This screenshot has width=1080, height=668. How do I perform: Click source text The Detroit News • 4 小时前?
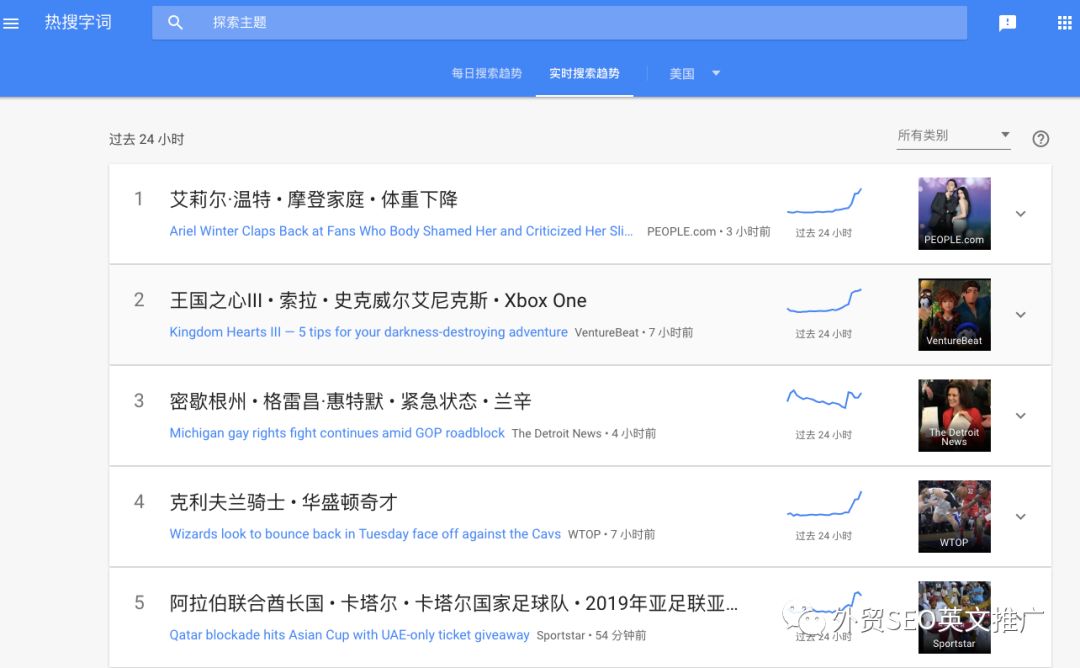point(584,434)
